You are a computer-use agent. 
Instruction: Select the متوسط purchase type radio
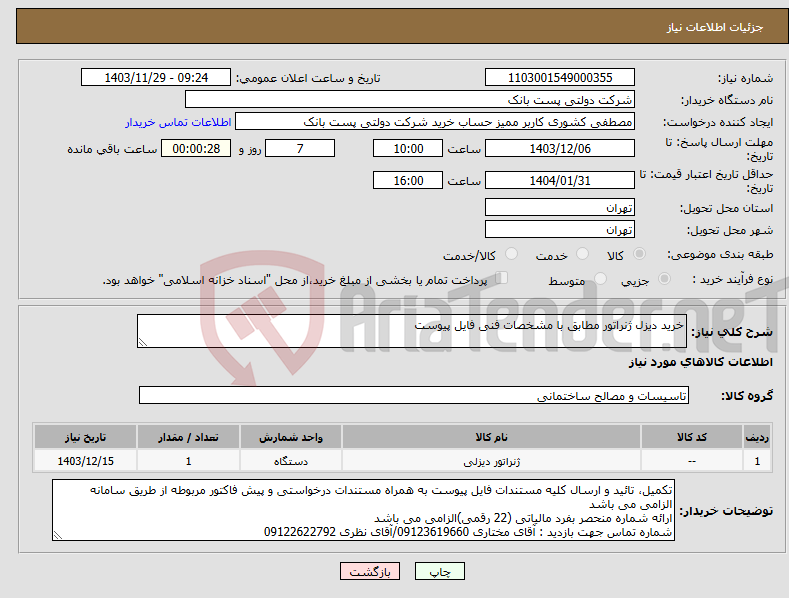[600, 278]
